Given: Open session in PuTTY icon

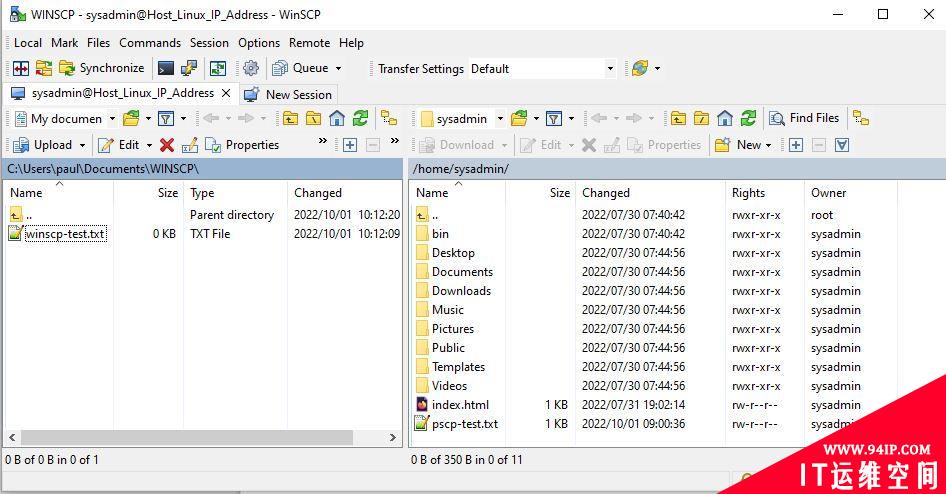Looking at the screenshot, I should coord(189,68).
